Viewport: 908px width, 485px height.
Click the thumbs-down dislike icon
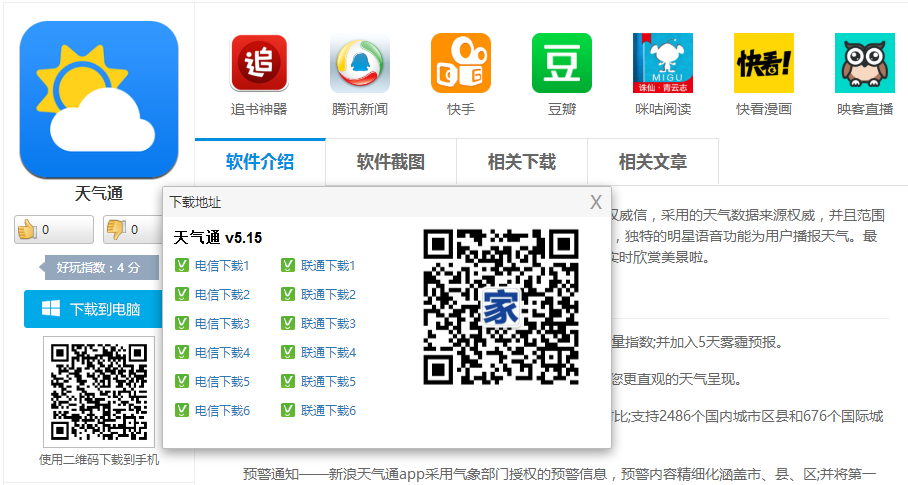click(x=116, y=230)
